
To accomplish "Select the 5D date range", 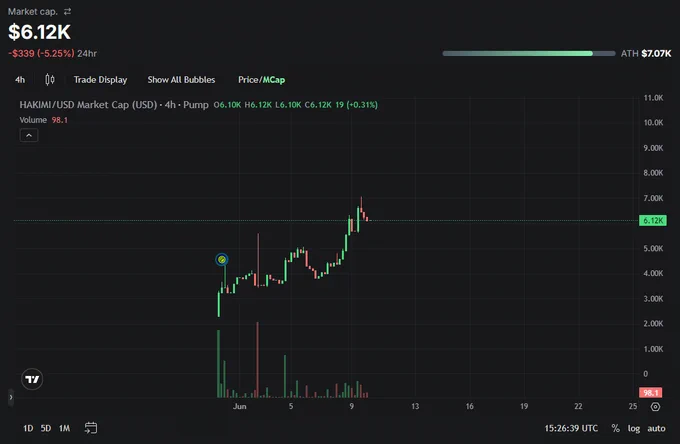I will [x=46, y=428].
